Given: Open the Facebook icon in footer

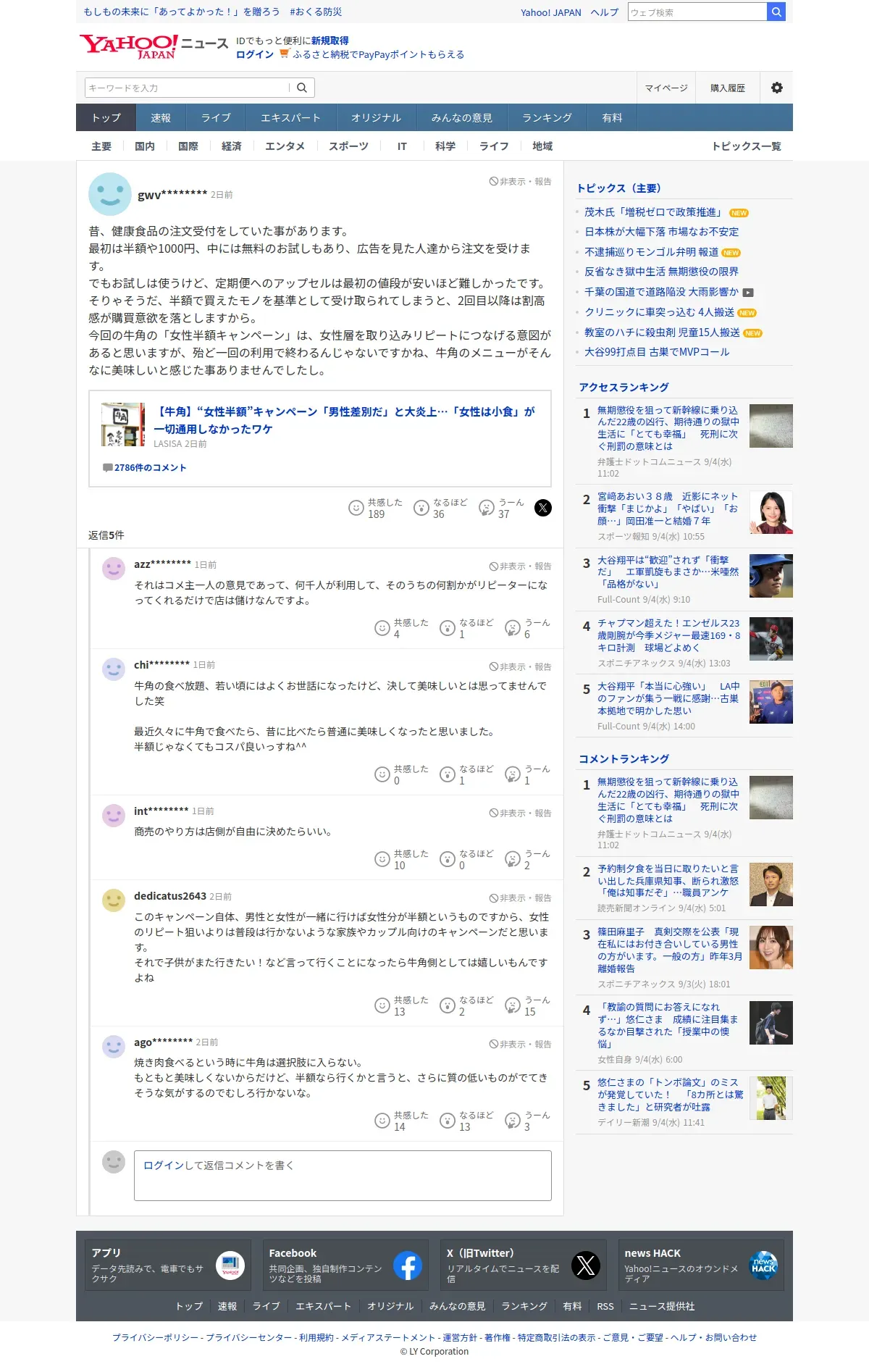Looking at the screenshot, I should [408, 1266].
